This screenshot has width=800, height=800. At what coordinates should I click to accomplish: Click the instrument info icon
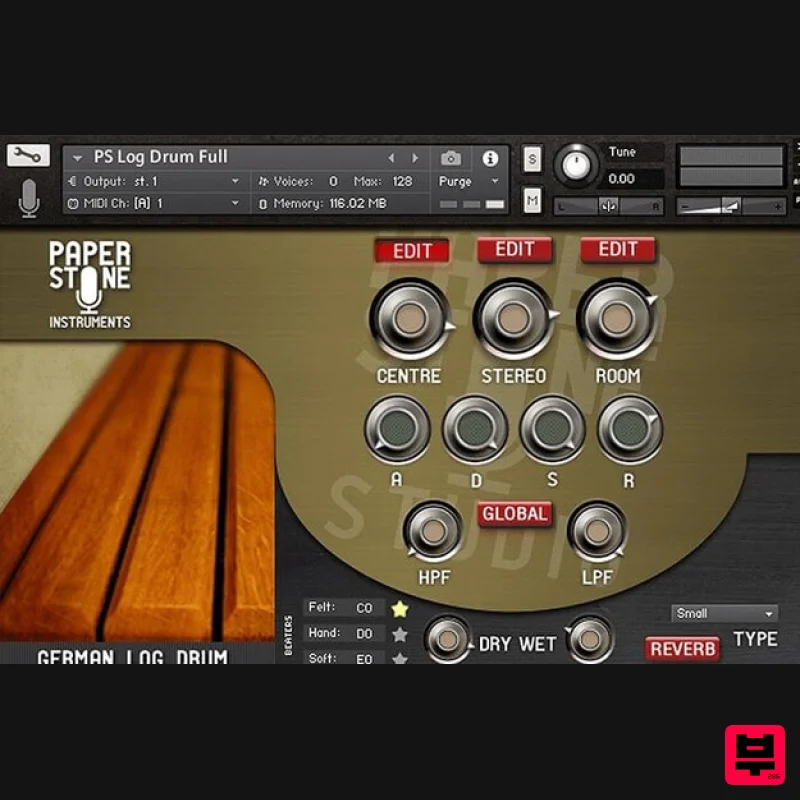click(490, 158)
